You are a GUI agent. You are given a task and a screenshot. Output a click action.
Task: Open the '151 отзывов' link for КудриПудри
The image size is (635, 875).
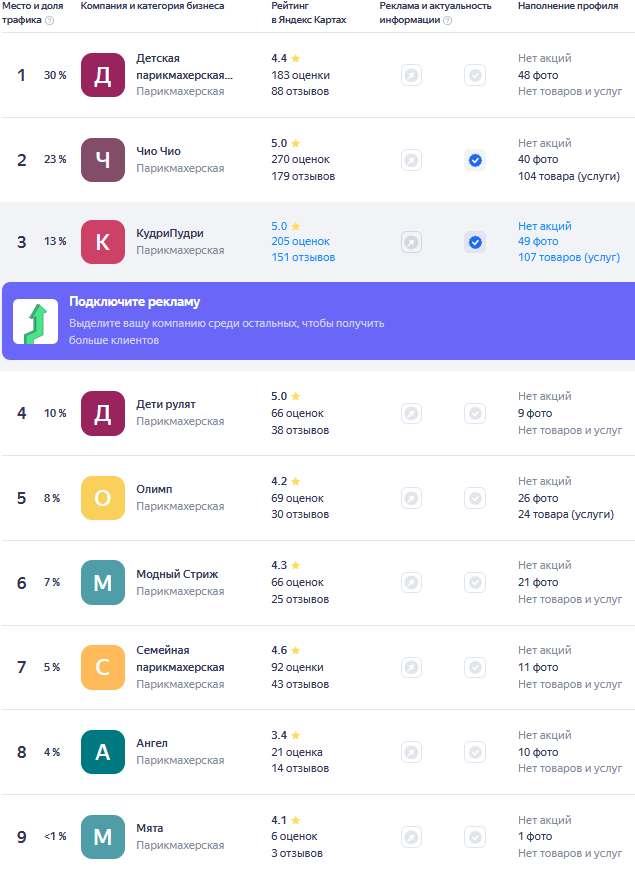point(303,258)
